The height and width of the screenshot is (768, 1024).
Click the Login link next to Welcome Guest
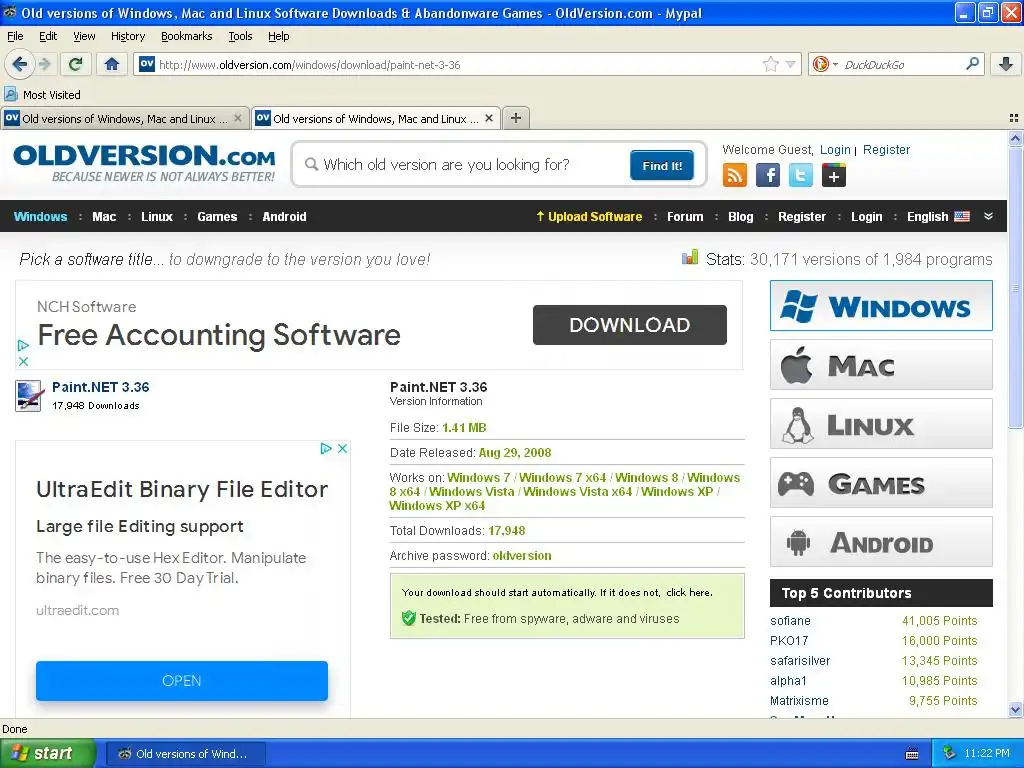835,150
